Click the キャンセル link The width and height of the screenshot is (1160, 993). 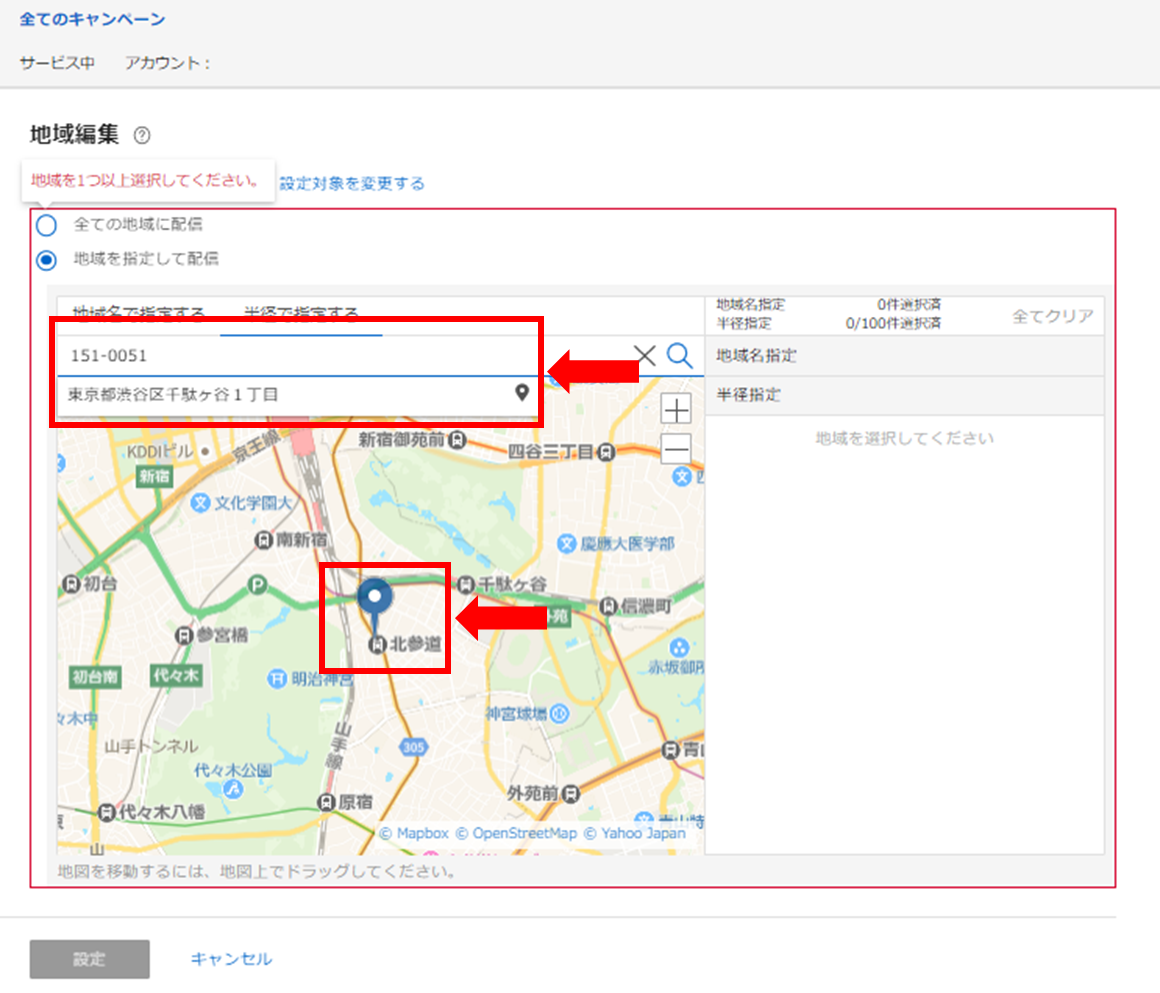pos(231,959)
